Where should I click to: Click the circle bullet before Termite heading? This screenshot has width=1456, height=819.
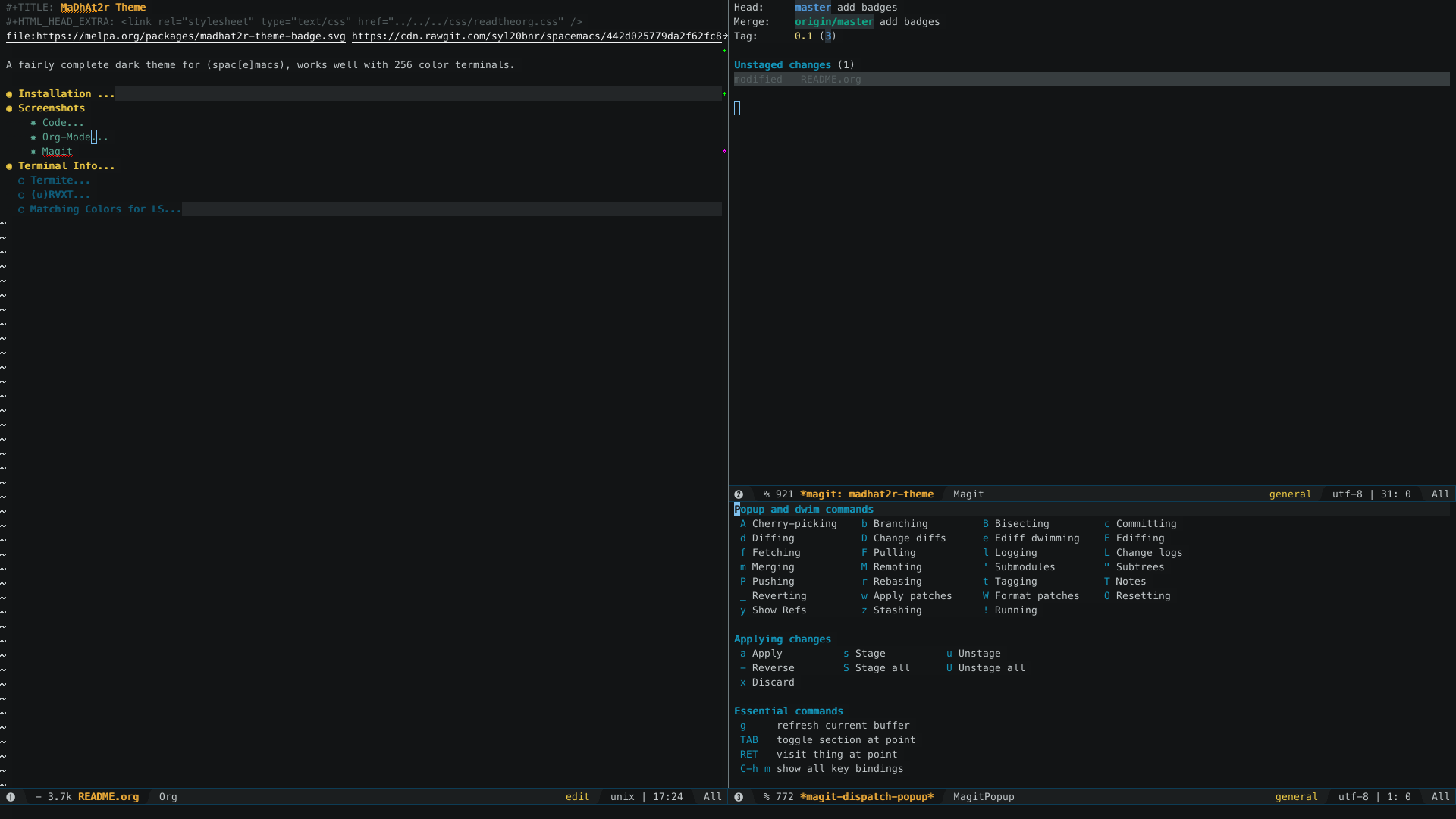[x=21, y=180]
